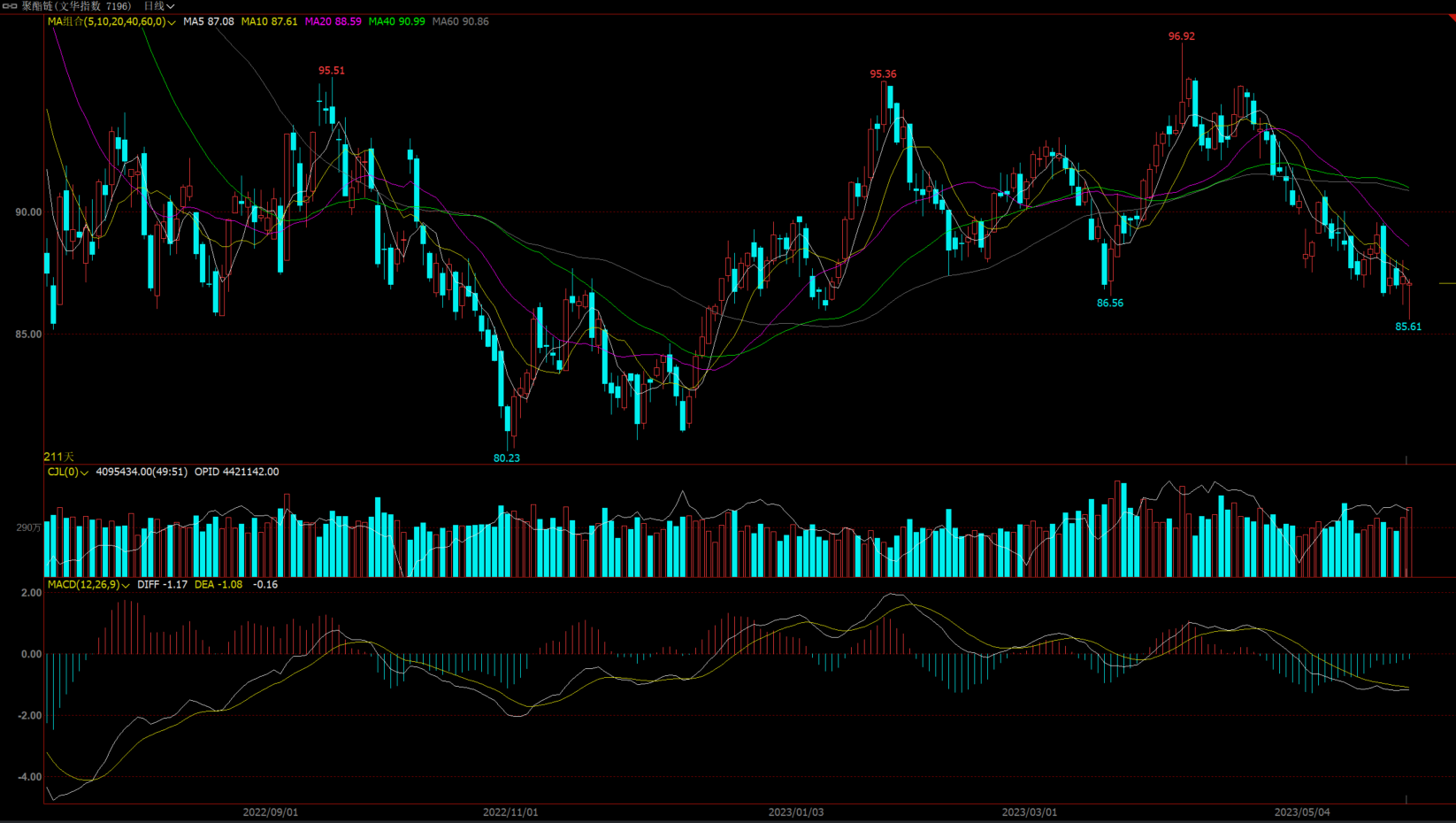Click the 聚酯链(文华指数 7196) contract title
This screenshot has width=1456, height=823.
pos(76,6)
